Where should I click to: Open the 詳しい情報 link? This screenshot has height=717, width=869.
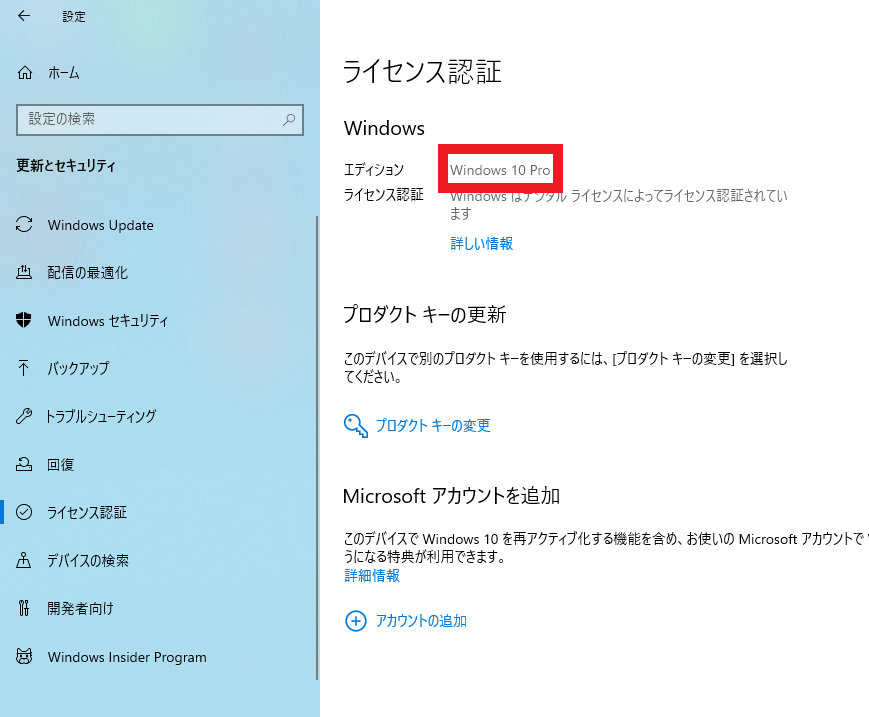coord(481,243)
